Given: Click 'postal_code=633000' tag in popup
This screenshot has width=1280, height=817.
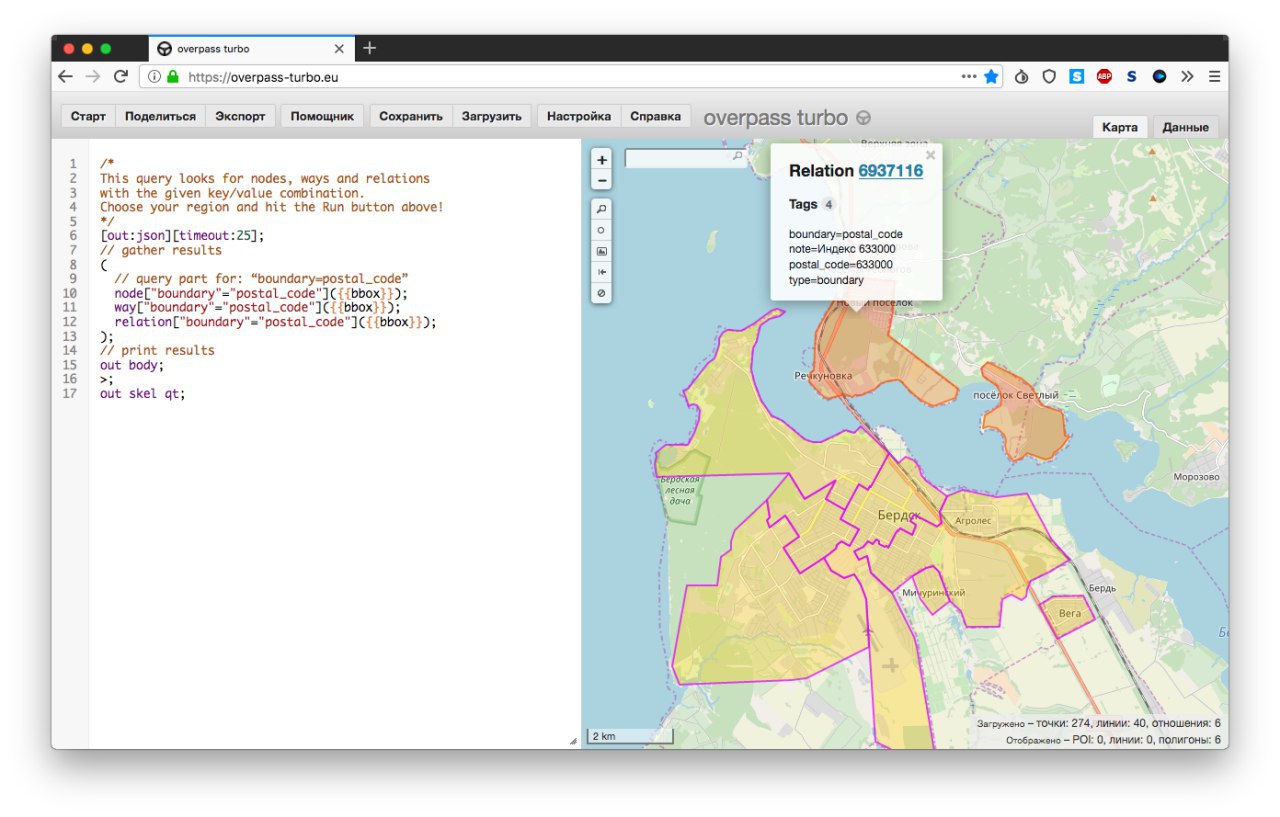Looking at the screenshot, I should [842, 265].
